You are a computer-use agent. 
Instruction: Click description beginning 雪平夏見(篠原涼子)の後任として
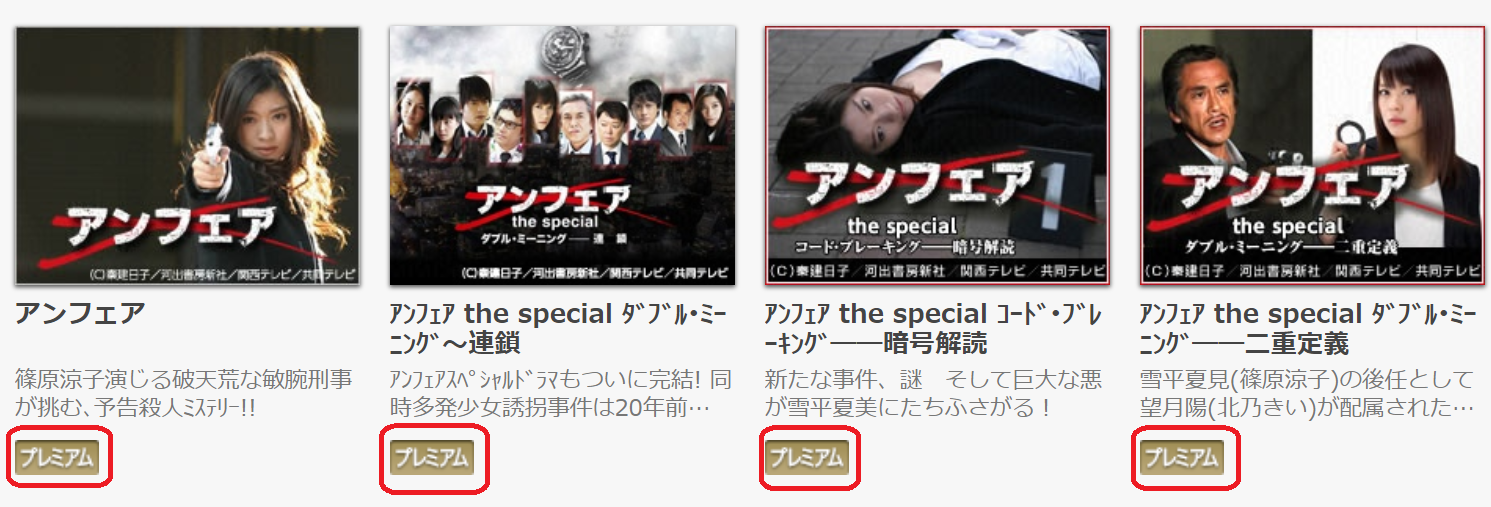[x=1308, y=394]
